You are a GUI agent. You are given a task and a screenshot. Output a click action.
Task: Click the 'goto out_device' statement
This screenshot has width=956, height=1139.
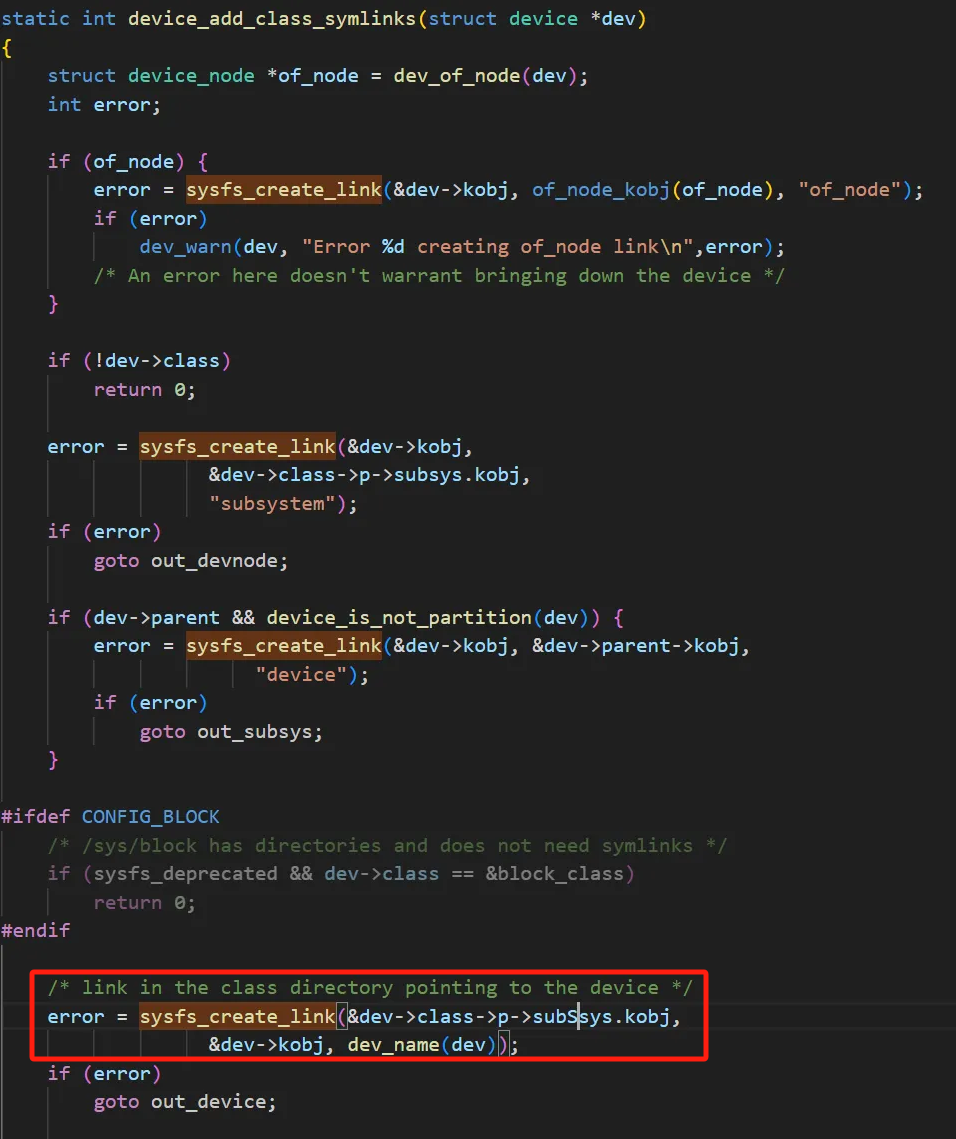(185, 1102)
